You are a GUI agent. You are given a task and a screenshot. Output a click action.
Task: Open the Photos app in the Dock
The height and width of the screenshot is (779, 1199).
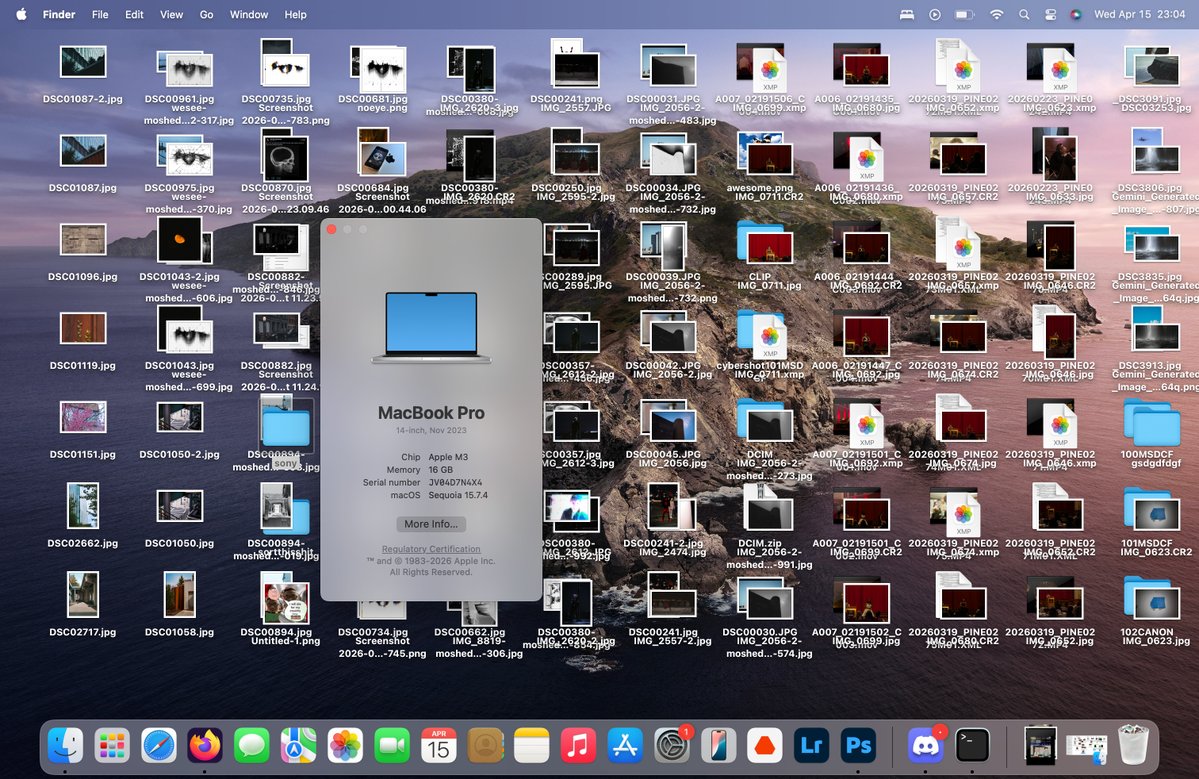pyautogui.click(x=345, y=745)
